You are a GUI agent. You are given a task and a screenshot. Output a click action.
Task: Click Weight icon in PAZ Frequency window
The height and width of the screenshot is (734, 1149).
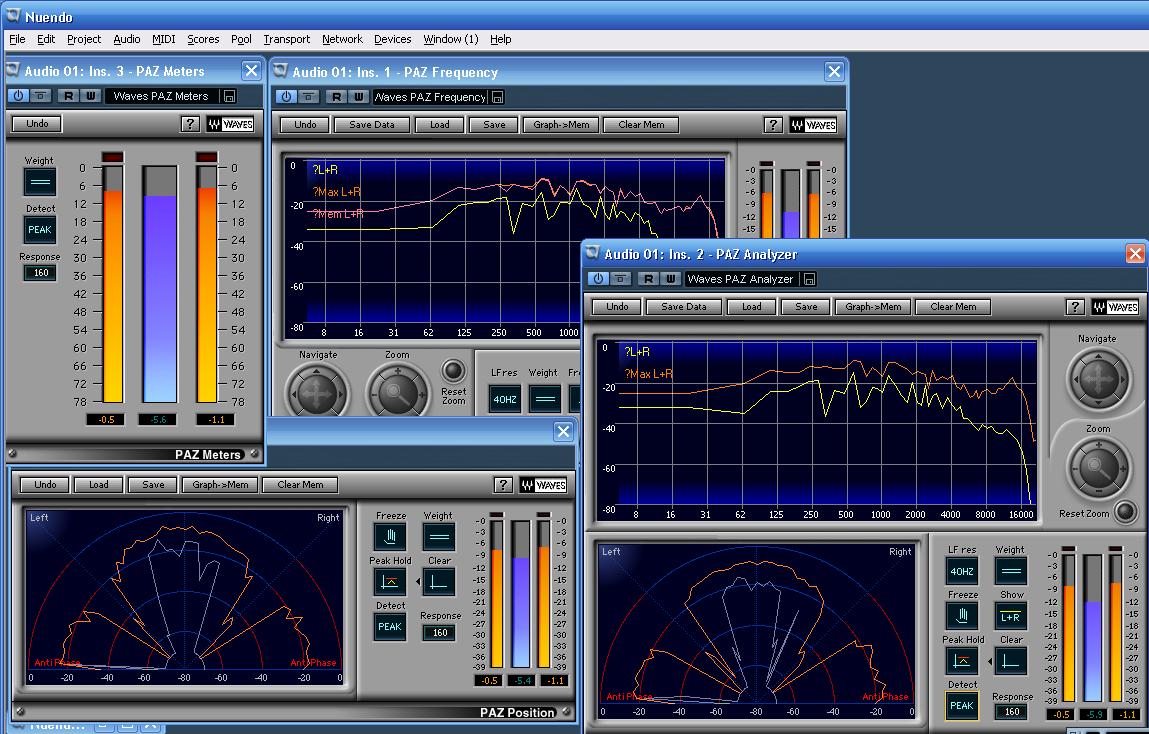[x=544, y=399]
